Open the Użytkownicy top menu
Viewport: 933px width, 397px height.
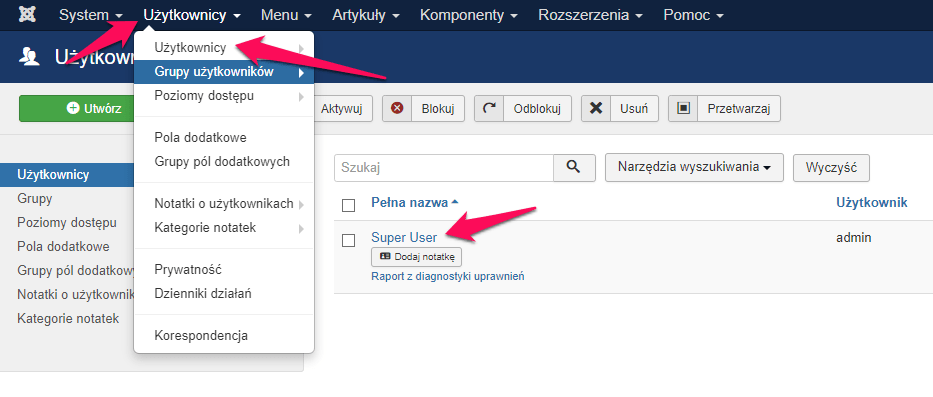[192, 15]
